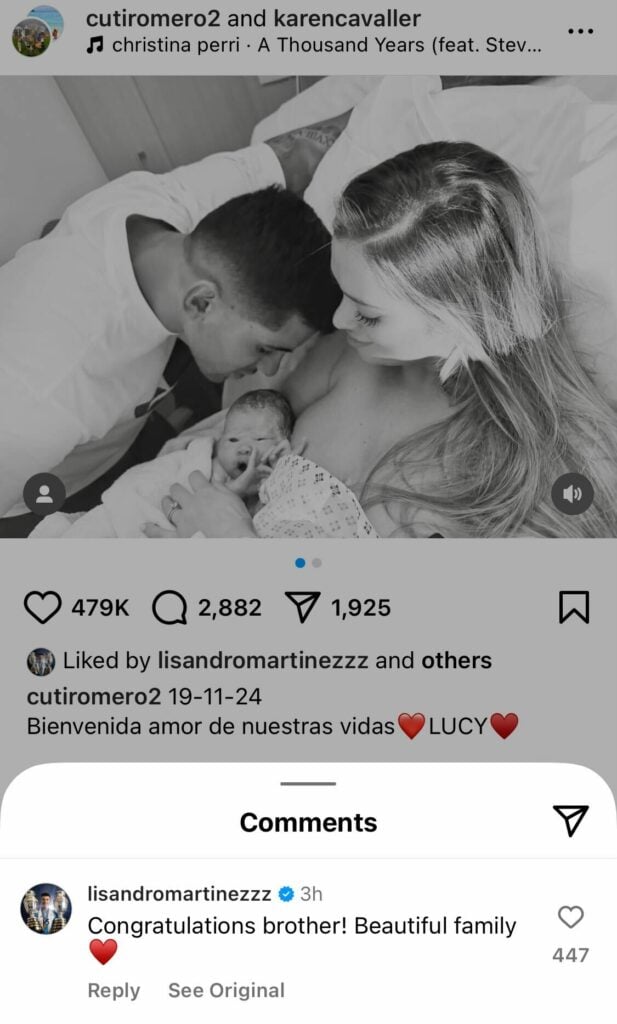Viewport: 617px width, 1024px height.
Task: View others who liked the post
Action: click(456, 660)
